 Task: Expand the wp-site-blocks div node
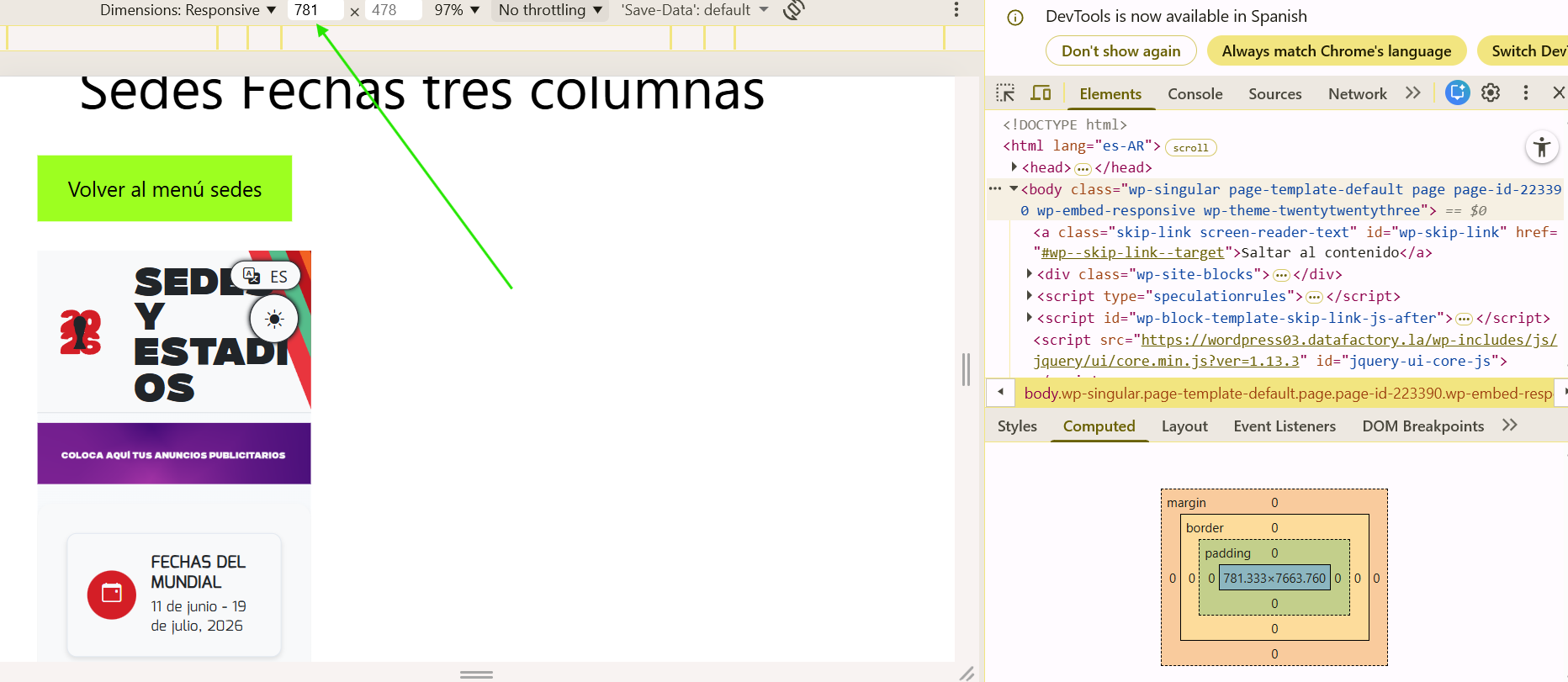[1030, 274]
